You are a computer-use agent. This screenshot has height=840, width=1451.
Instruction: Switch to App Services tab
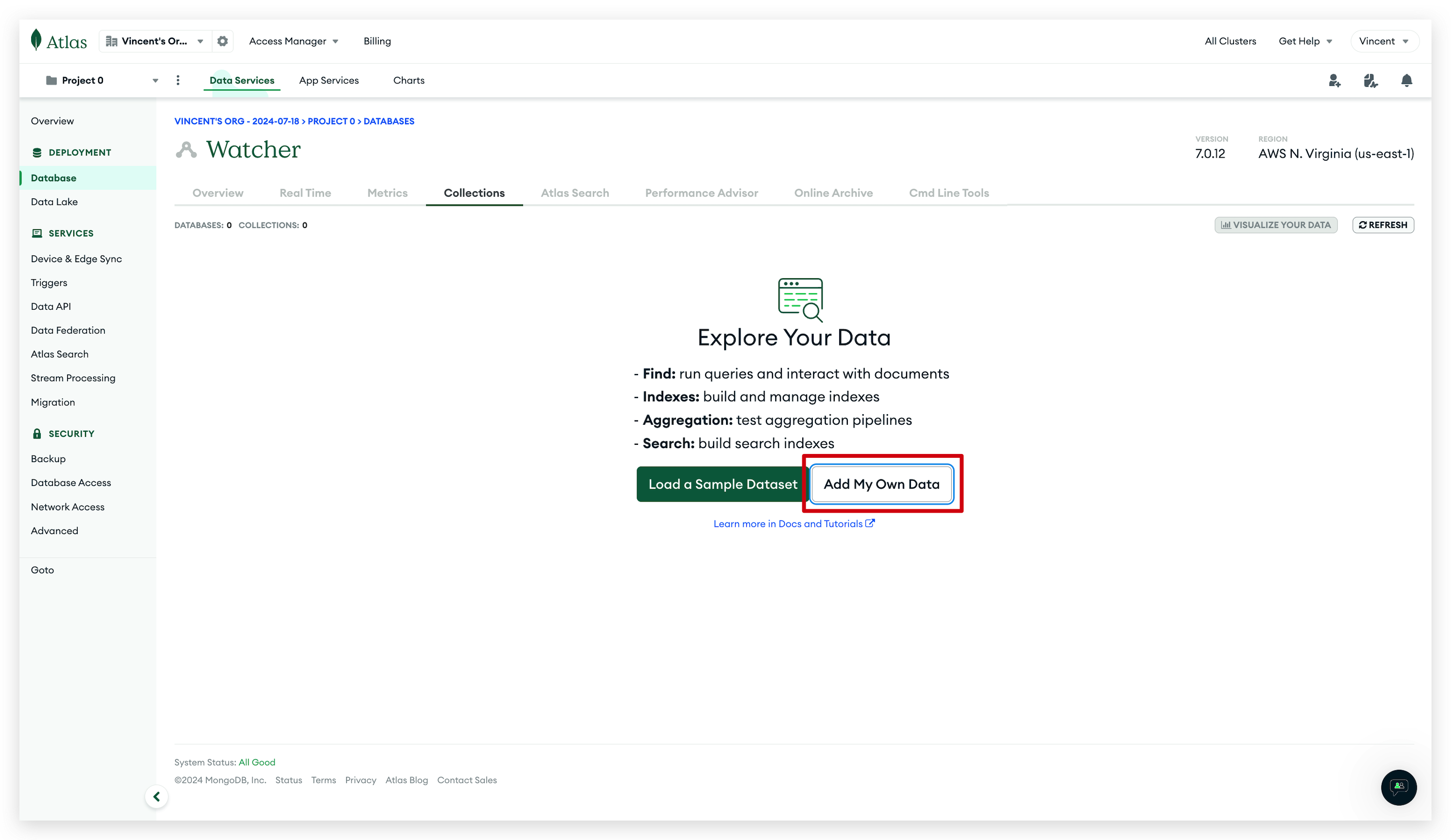329,80
